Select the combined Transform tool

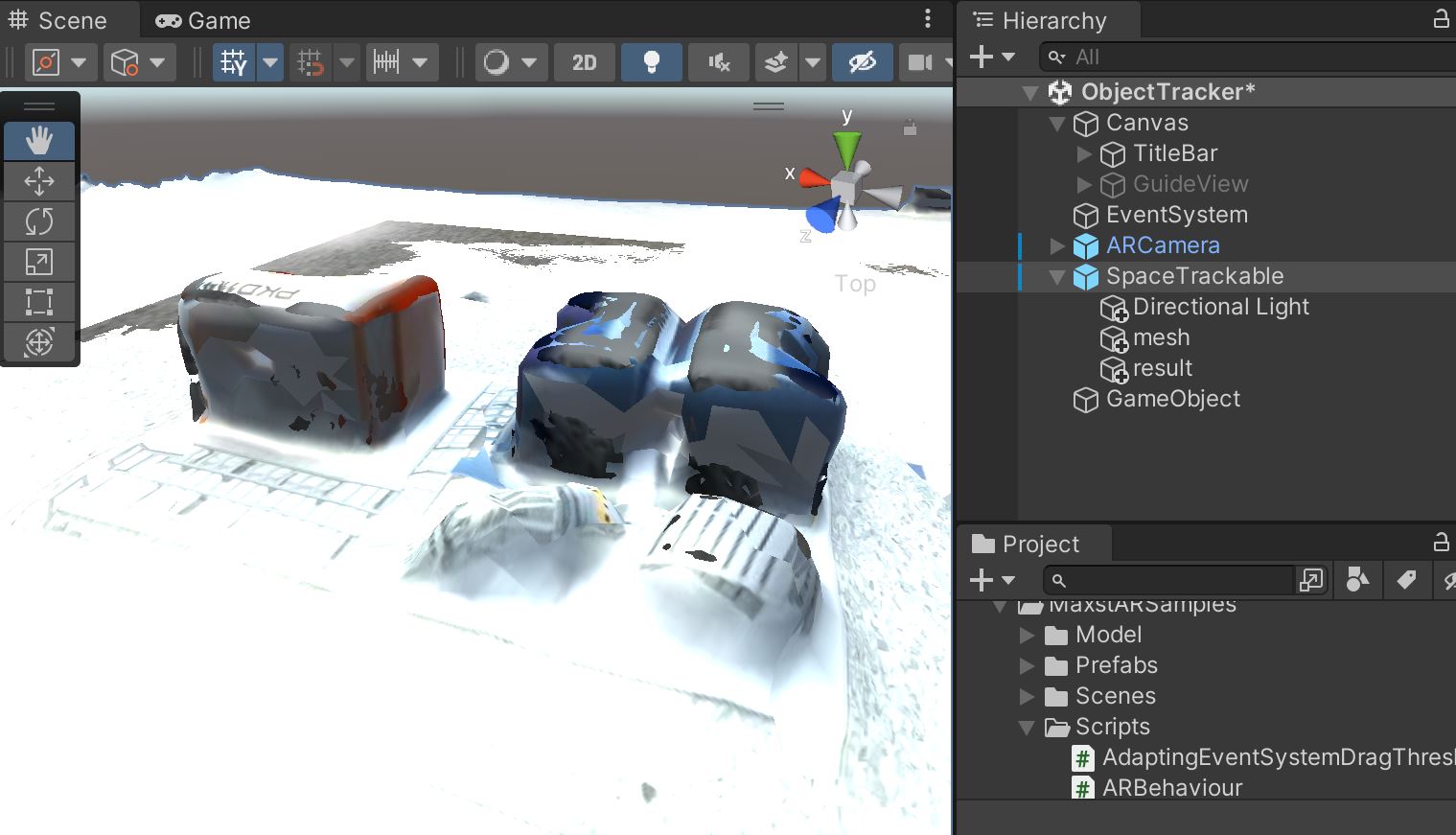(x=39, y=342)
